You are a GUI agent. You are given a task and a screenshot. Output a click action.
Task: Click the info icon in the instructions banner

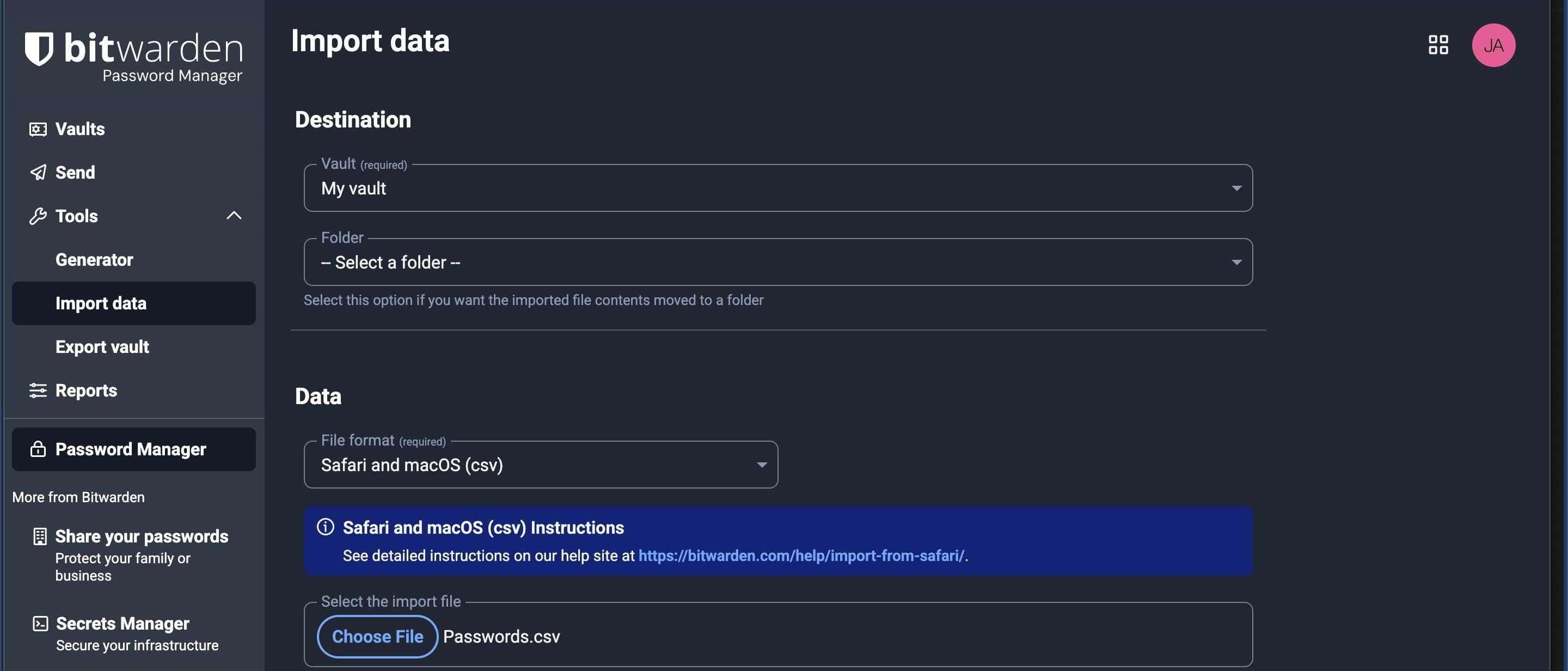click(326, 527)
